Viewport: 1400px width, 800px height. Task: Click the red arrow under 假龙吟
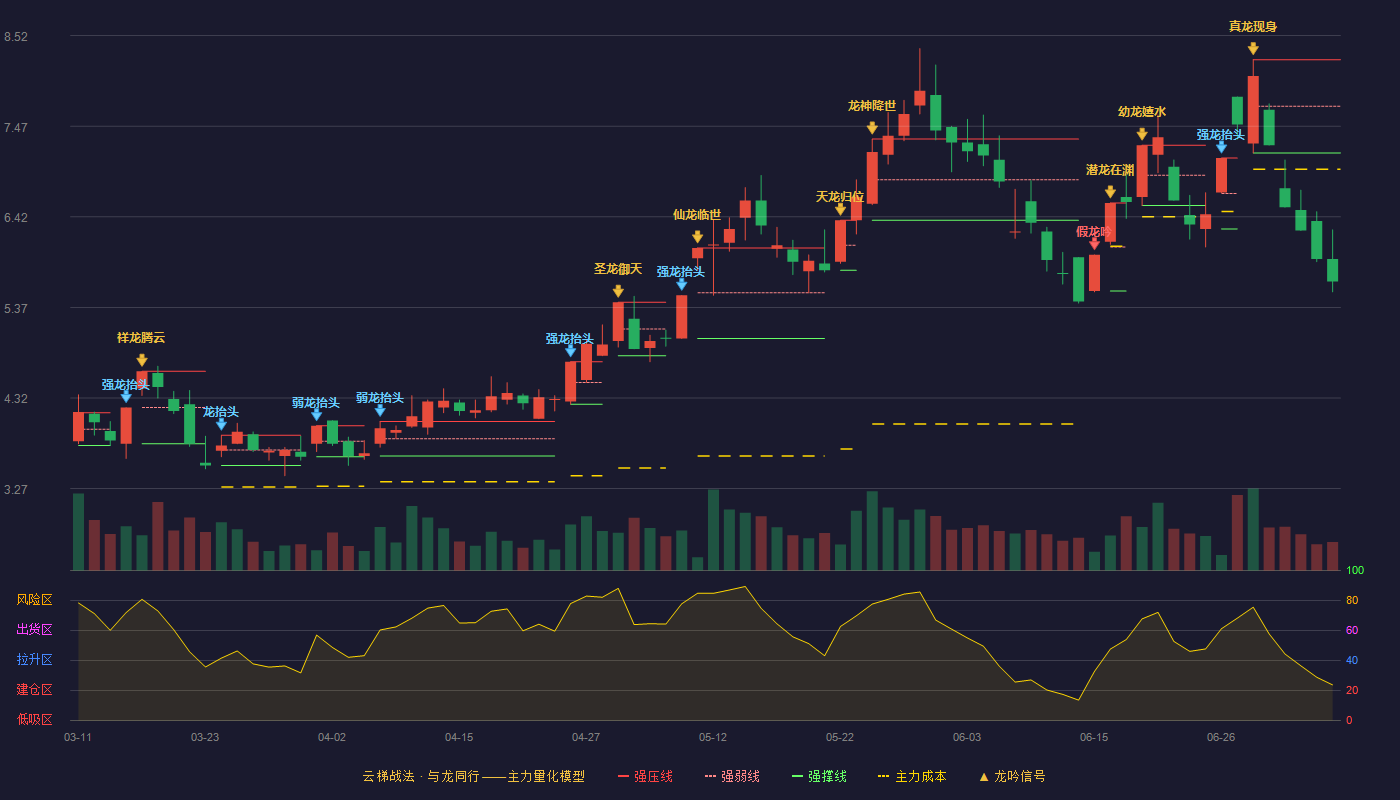tap(1094, 243)
